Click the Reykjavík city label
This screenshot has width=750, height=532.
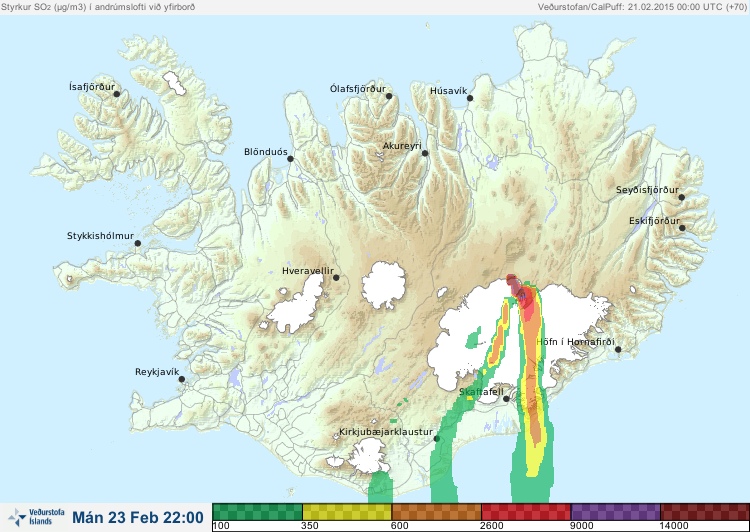[157, 372]
